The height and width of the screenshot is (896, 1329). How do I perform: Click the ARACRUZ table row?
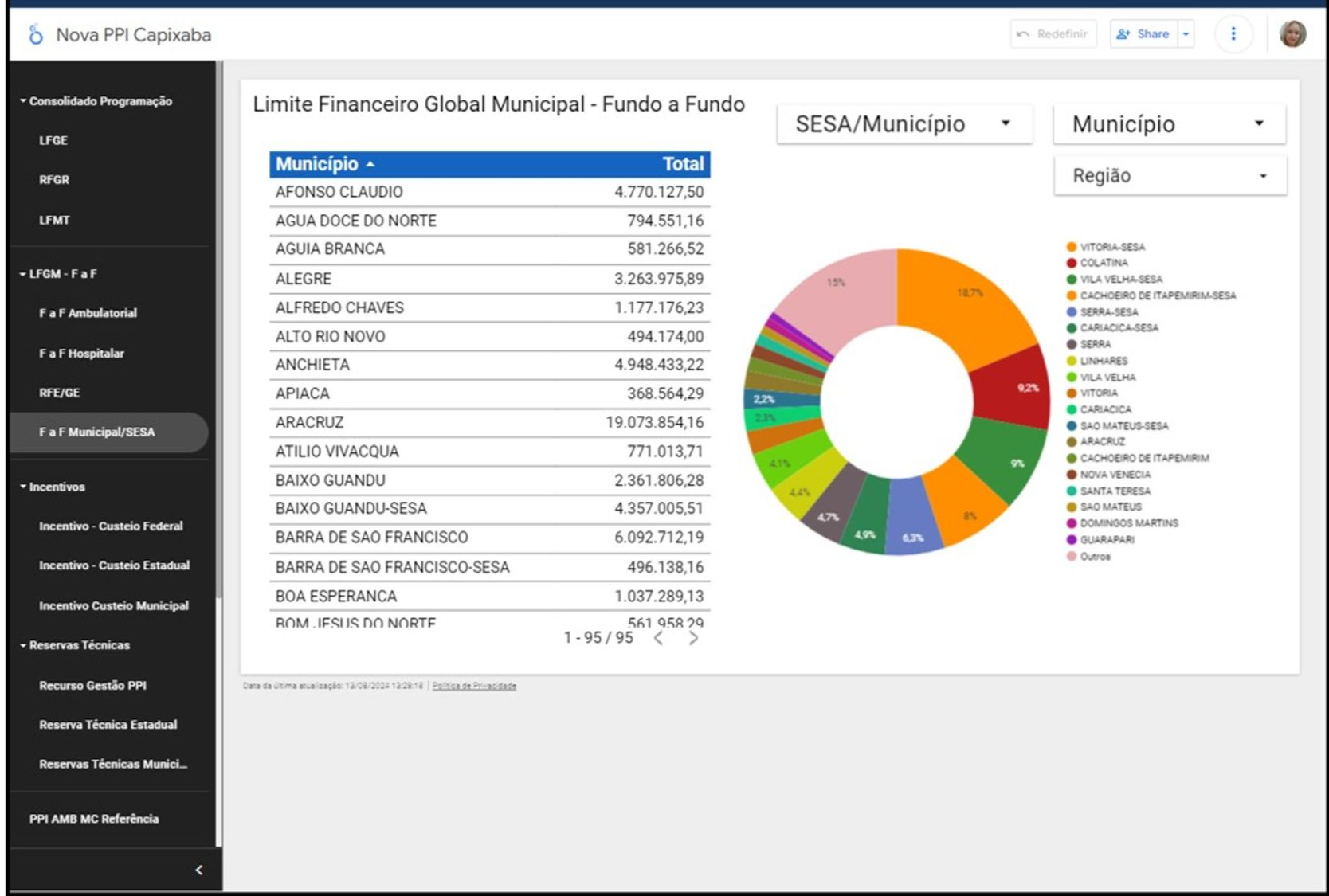coord(489,422)
